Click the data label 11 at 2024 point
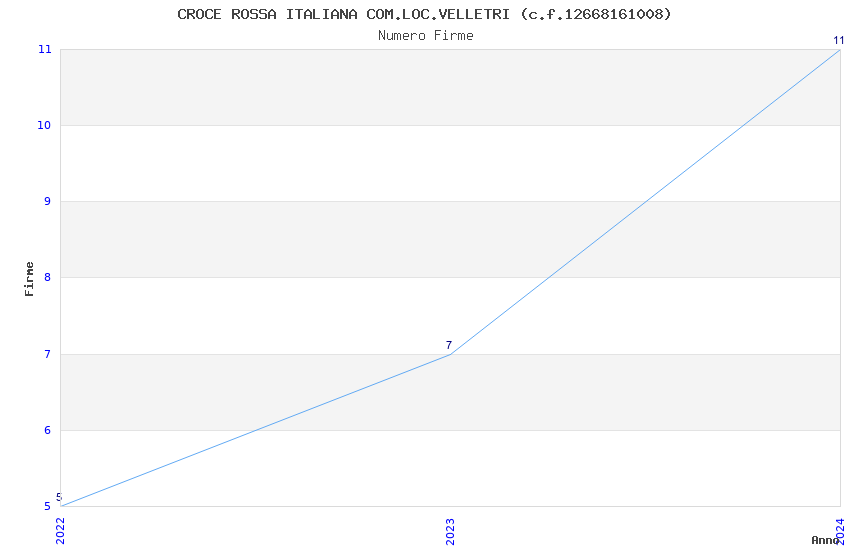The width and height of the screenshot is (850, 550). (x=839, y=40)
